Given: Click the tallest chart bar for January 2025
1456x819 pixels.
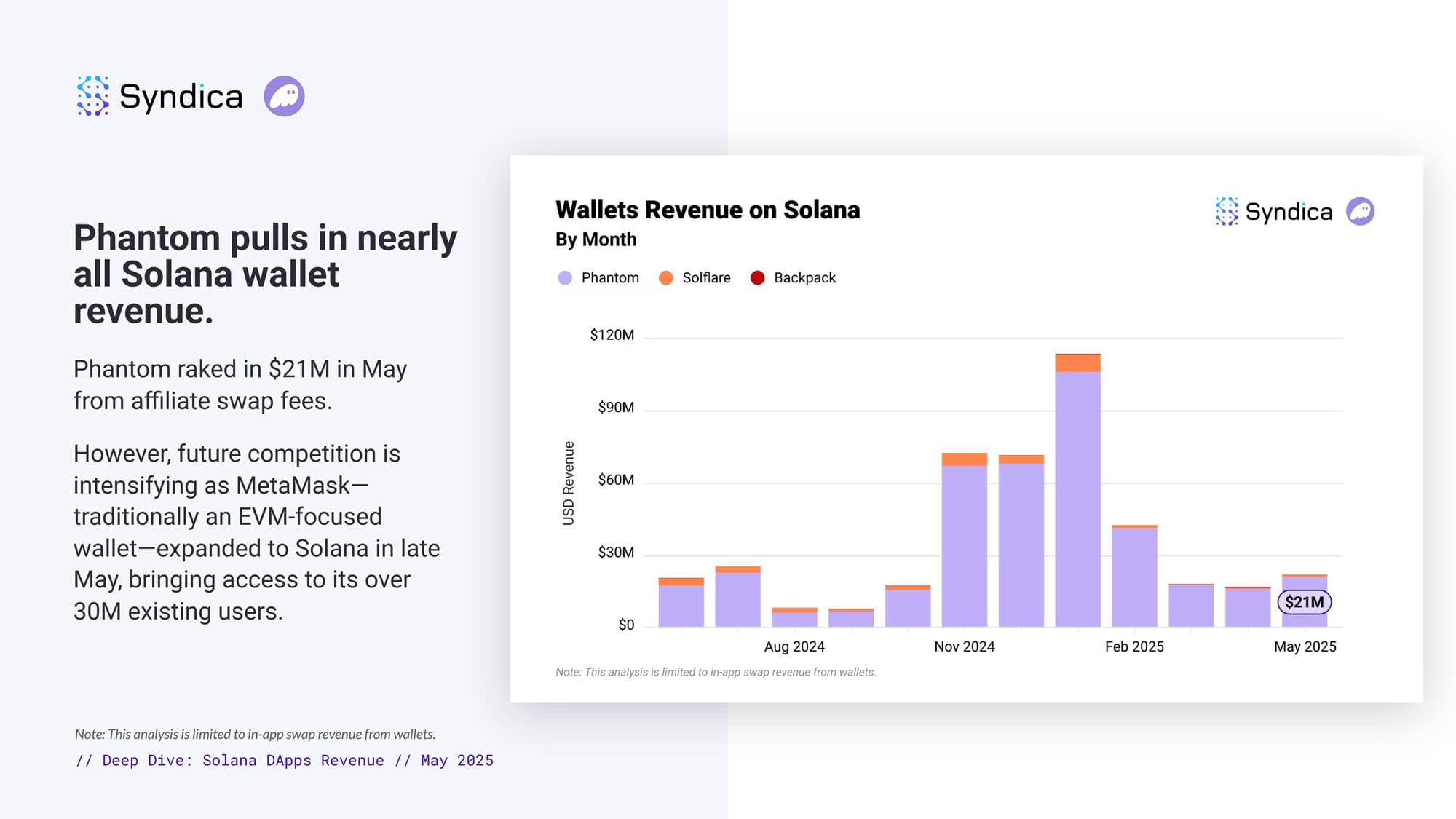Looking at the screenshot, I should [x=1077, y=490].
